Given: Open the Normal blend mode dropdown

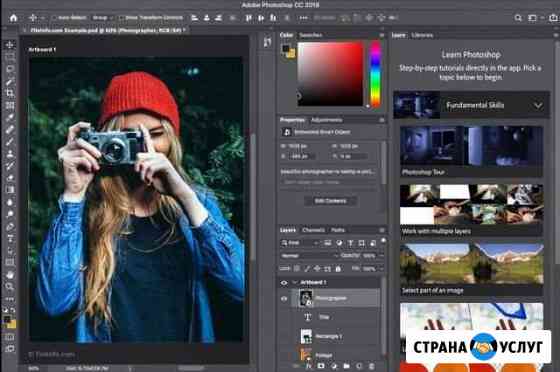Looking at the screenshot, I should [309, 256].
